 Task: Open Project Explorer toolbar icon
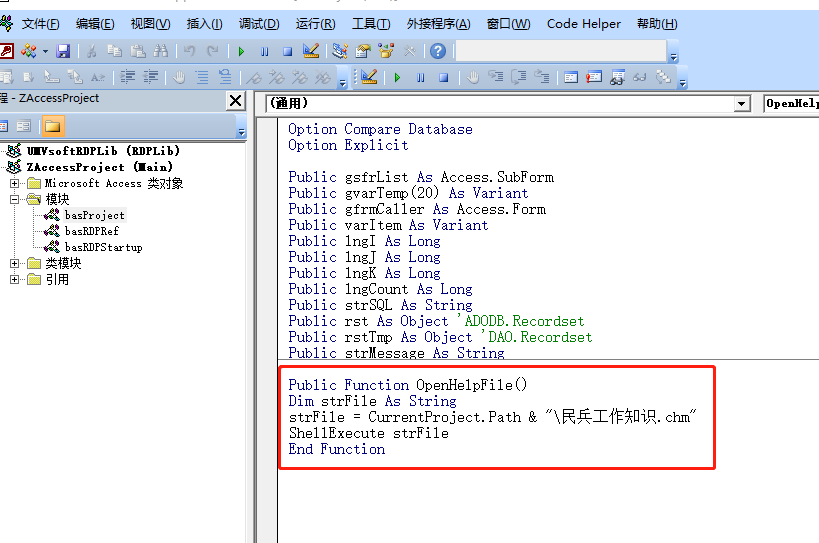[340, 51]
